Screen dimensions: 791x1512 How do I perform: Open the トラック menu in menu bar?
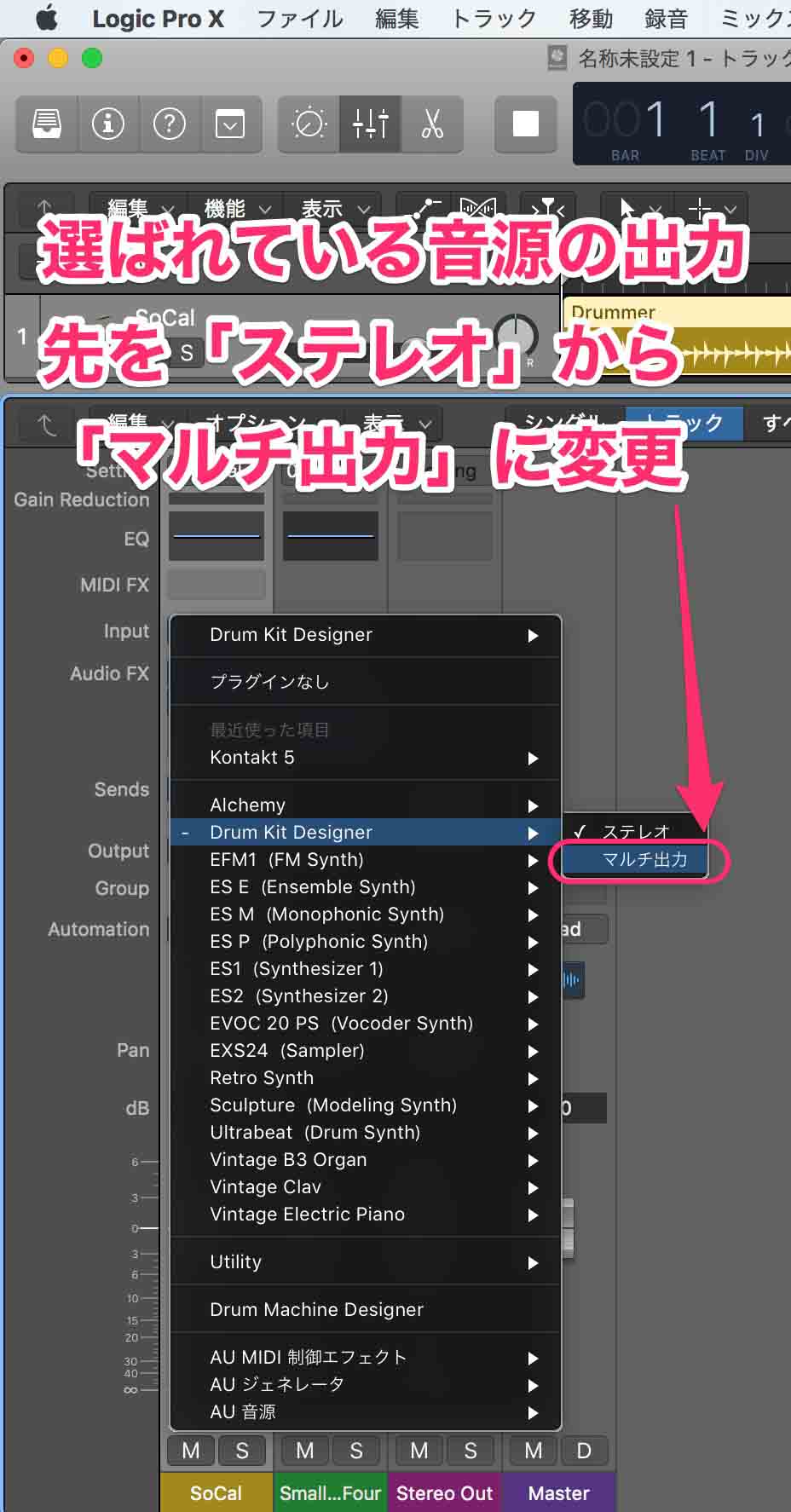(x=494, y=18)
